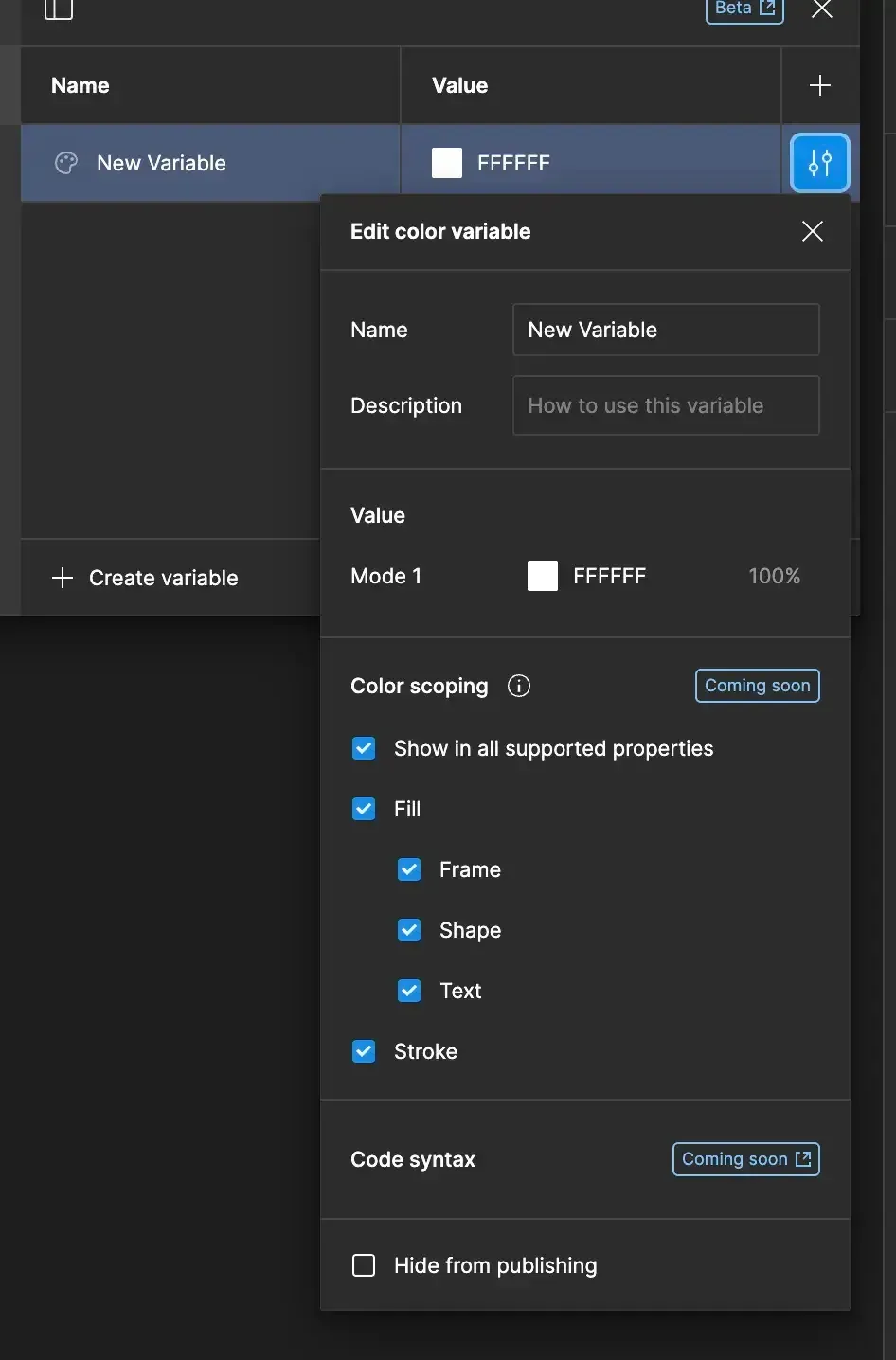Click the Color scoping info icon
896x1360 pixels.
coord(519,686)
